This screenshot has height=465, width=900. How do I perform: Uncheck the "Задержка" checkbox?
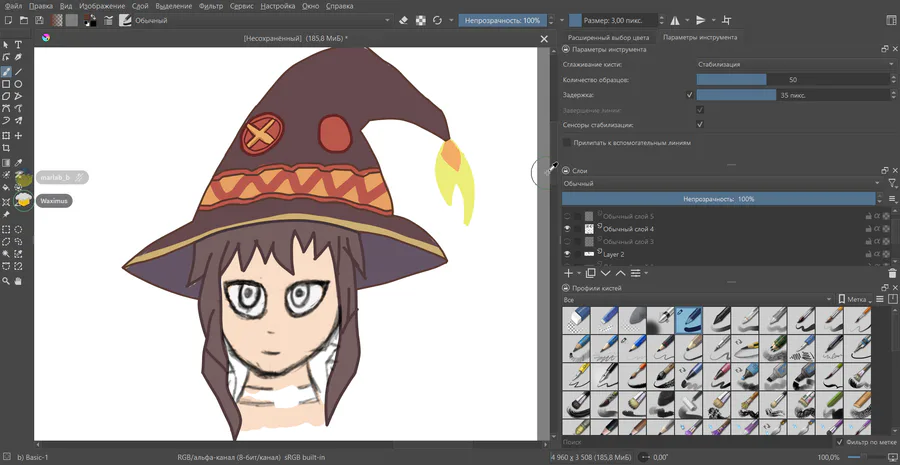pos(690,95)
